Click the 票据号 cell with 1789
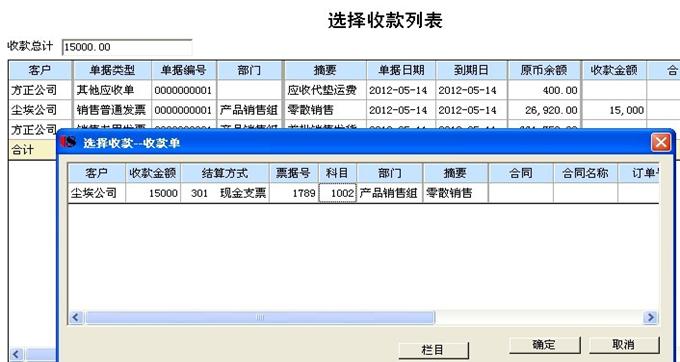This screenshot has height=362, width=680. [294, 193]
